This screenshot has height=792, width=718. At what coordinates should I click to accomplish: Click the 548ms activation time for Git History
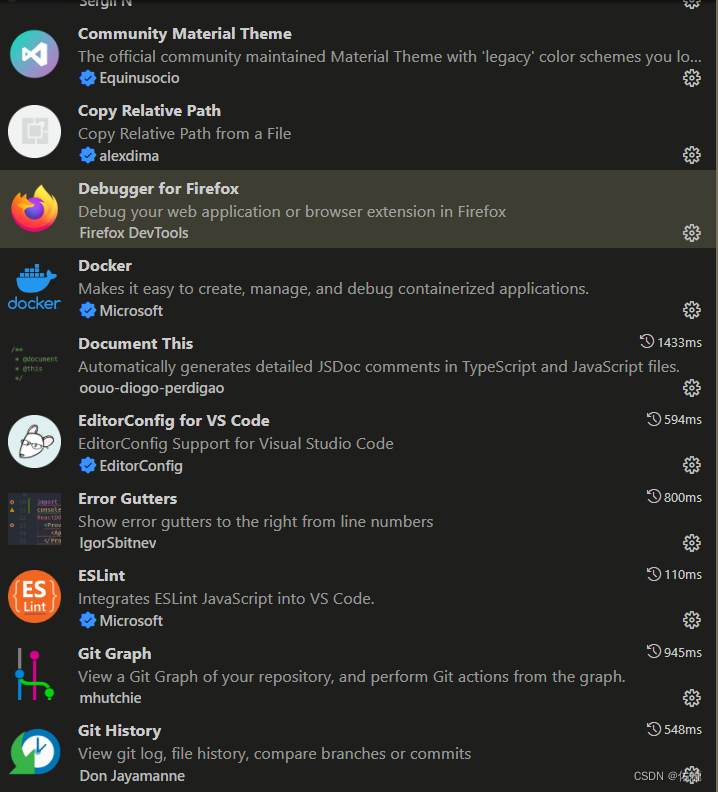675,729
